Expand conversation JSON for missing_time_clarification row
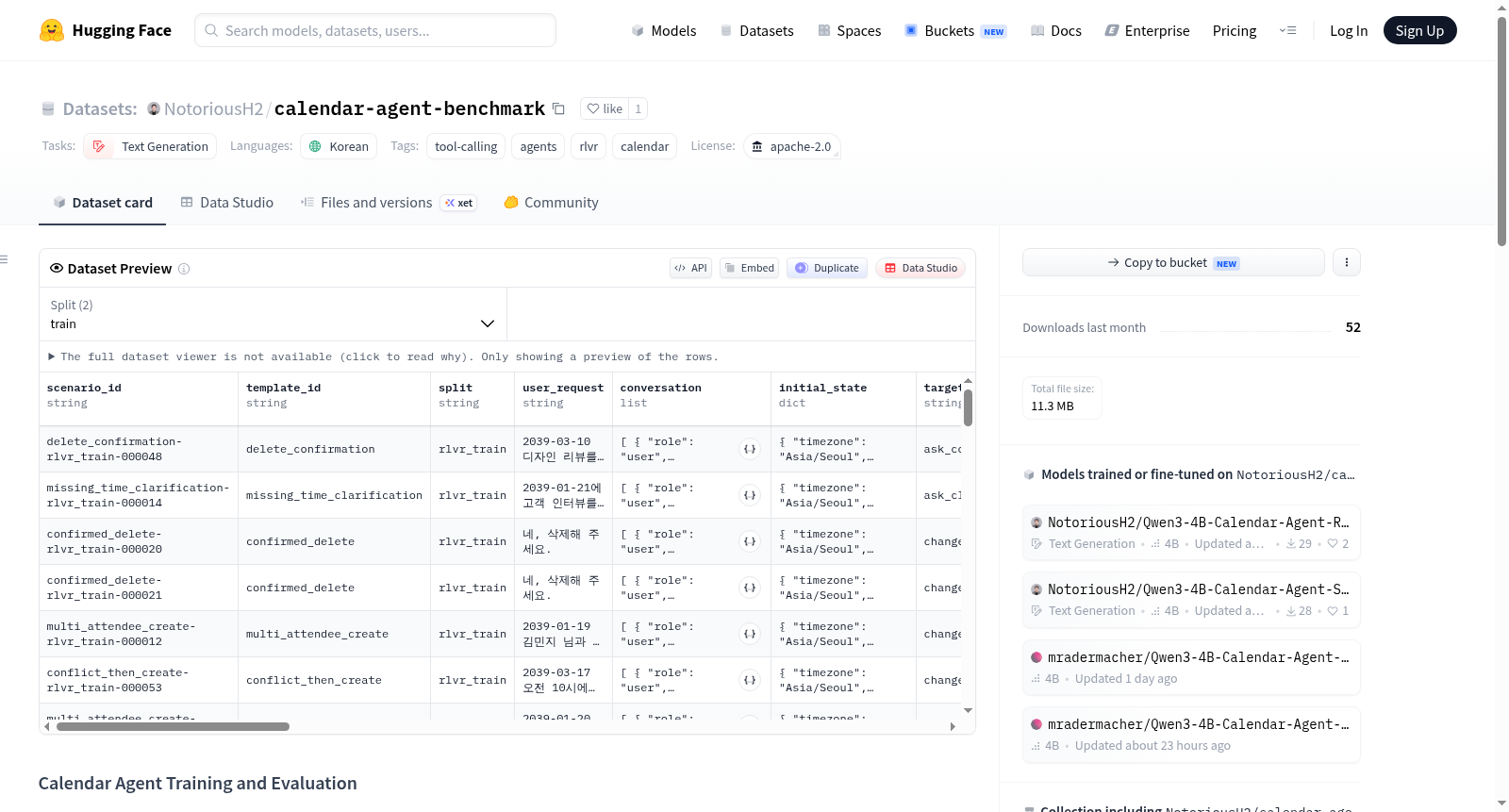Image resolution: width=1509 pixels, height=812 pixels. pyautogui.click(x=750, y=495)
